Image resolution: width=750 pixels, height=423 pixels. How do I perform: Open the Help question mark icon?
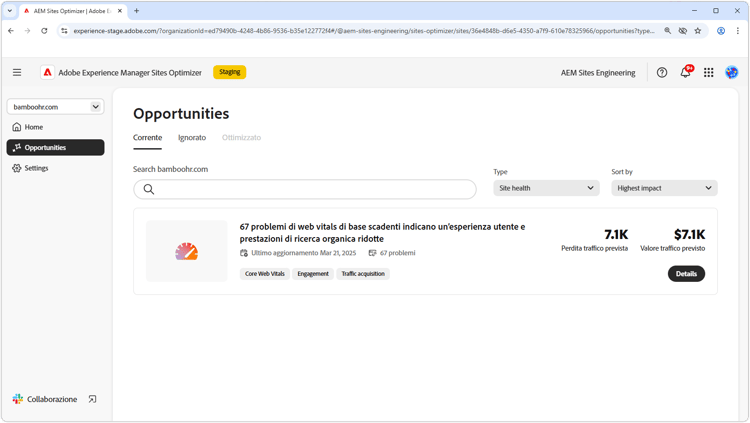click(x=662, y=72)
